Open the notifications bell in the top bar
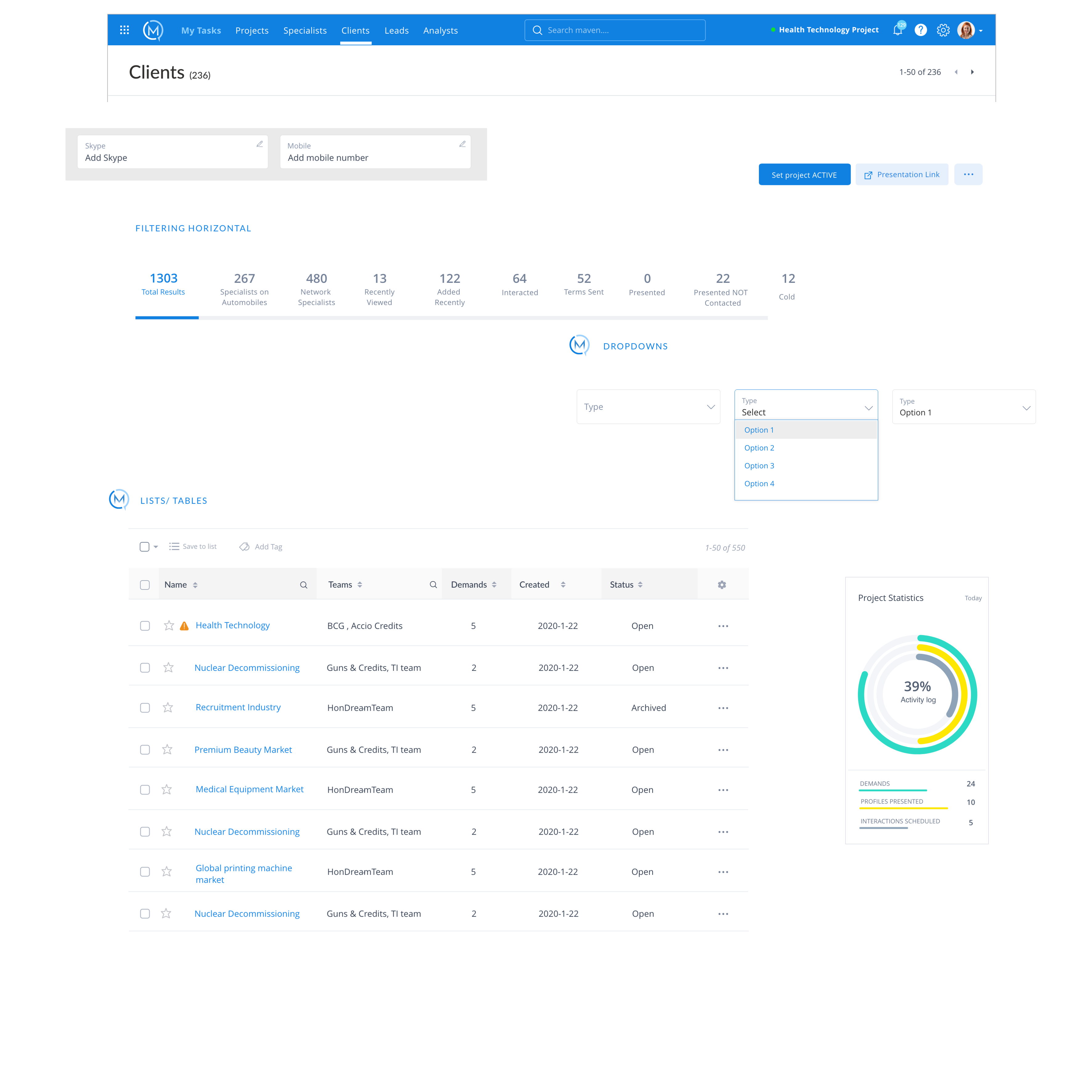 (898, 30)
